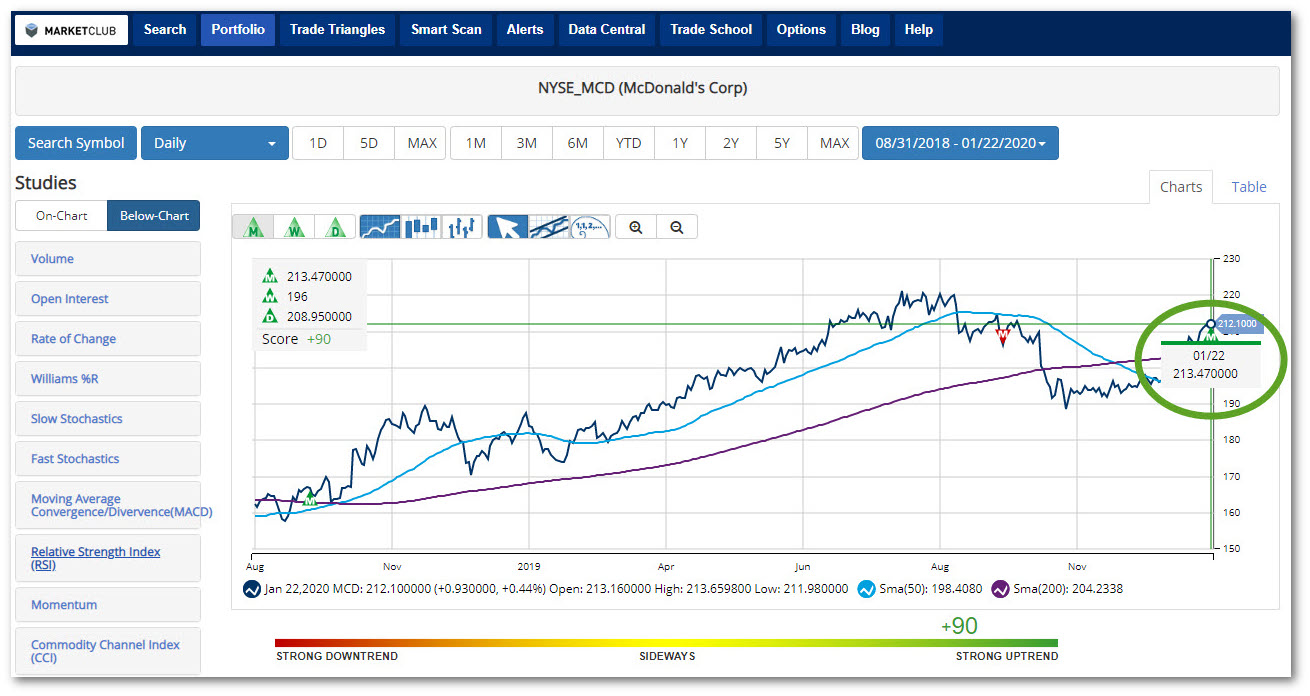This screenshot has width=1310, height=696.
Task: Zoom out on the chart
Action: [x=677, y=227]
